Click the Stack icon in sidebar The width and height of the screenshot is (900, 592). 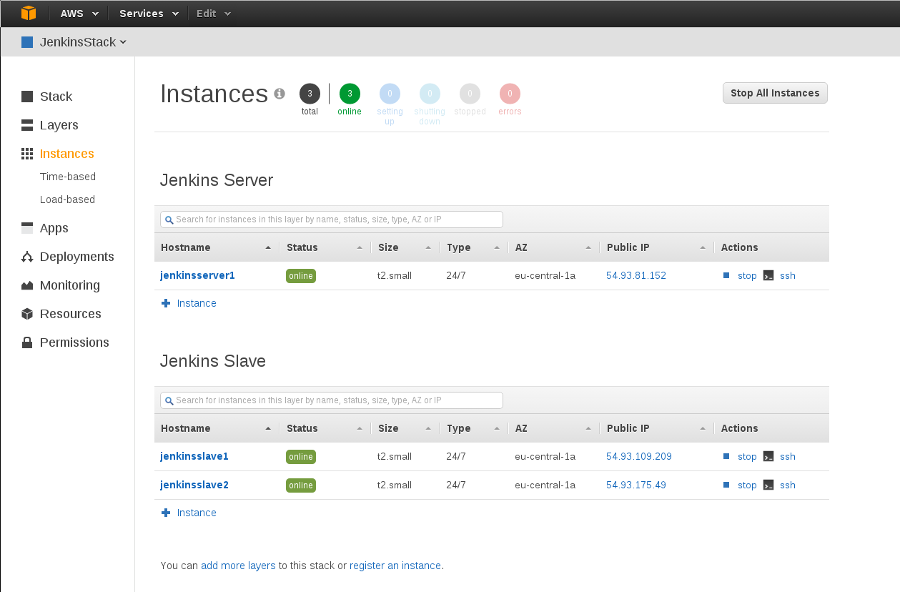click(27, 96)
